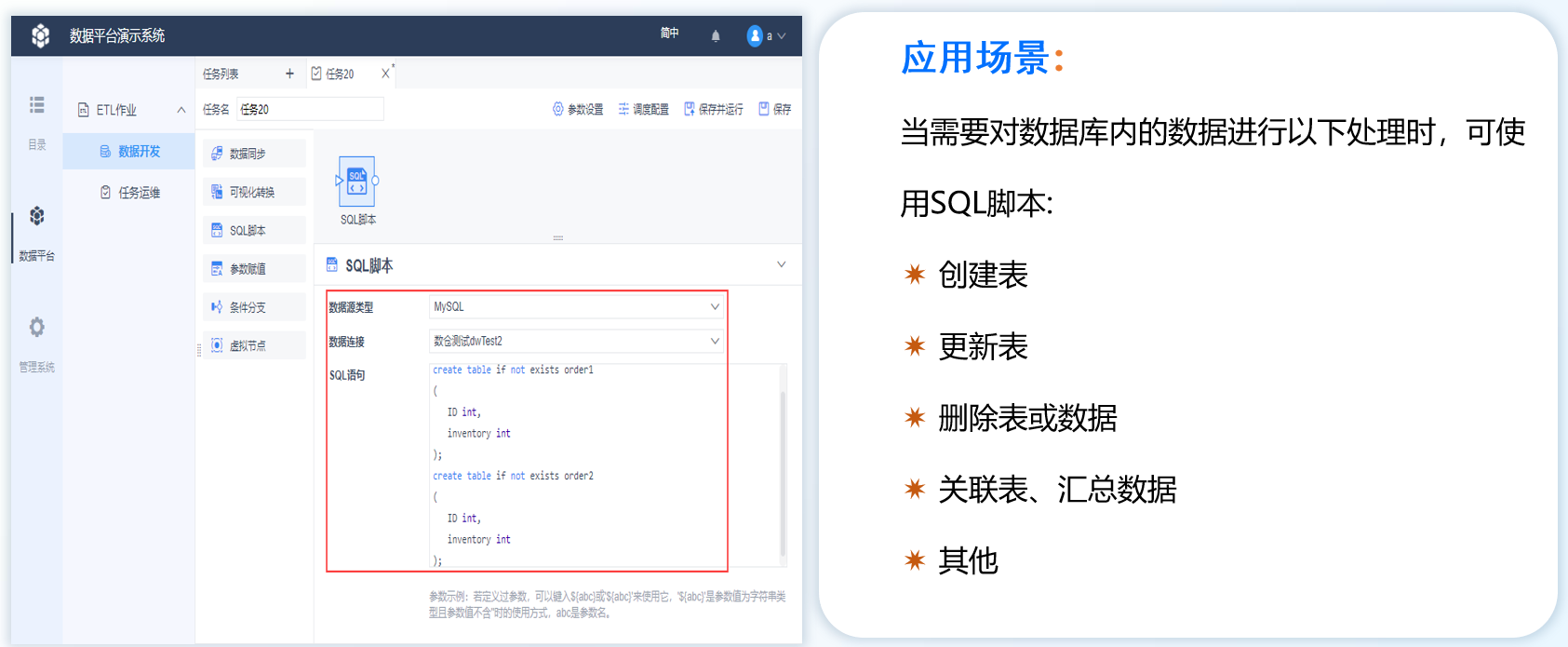Image resolution: width=1568 pixels, height=647 pixels.
Task: Click the 删除表或数据 bullet text
Action: pyautogui.click(x=1027, y=418)
